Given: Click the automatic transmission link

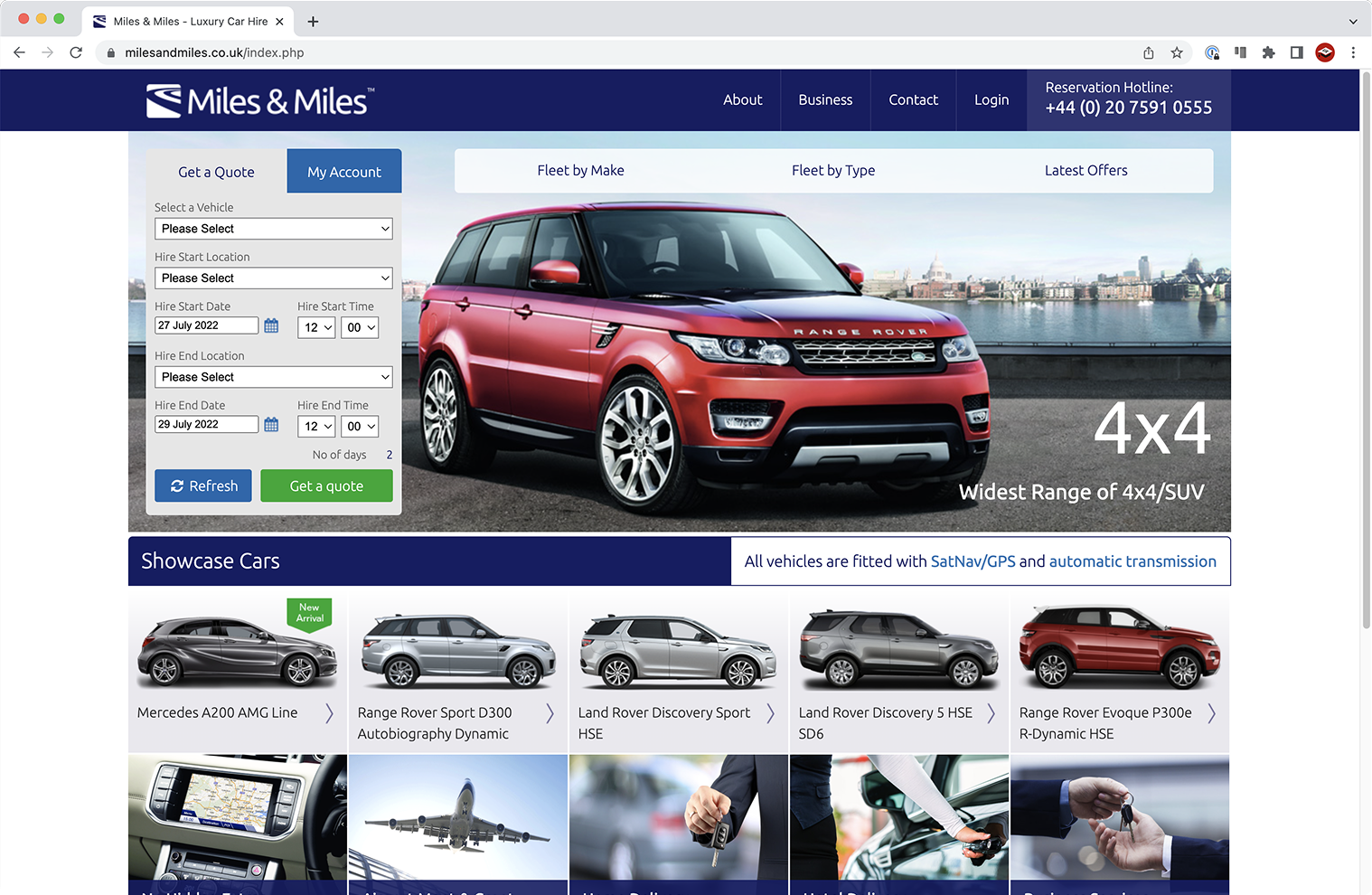Looking at the screenshot, I should click(x=1132, y=561).
